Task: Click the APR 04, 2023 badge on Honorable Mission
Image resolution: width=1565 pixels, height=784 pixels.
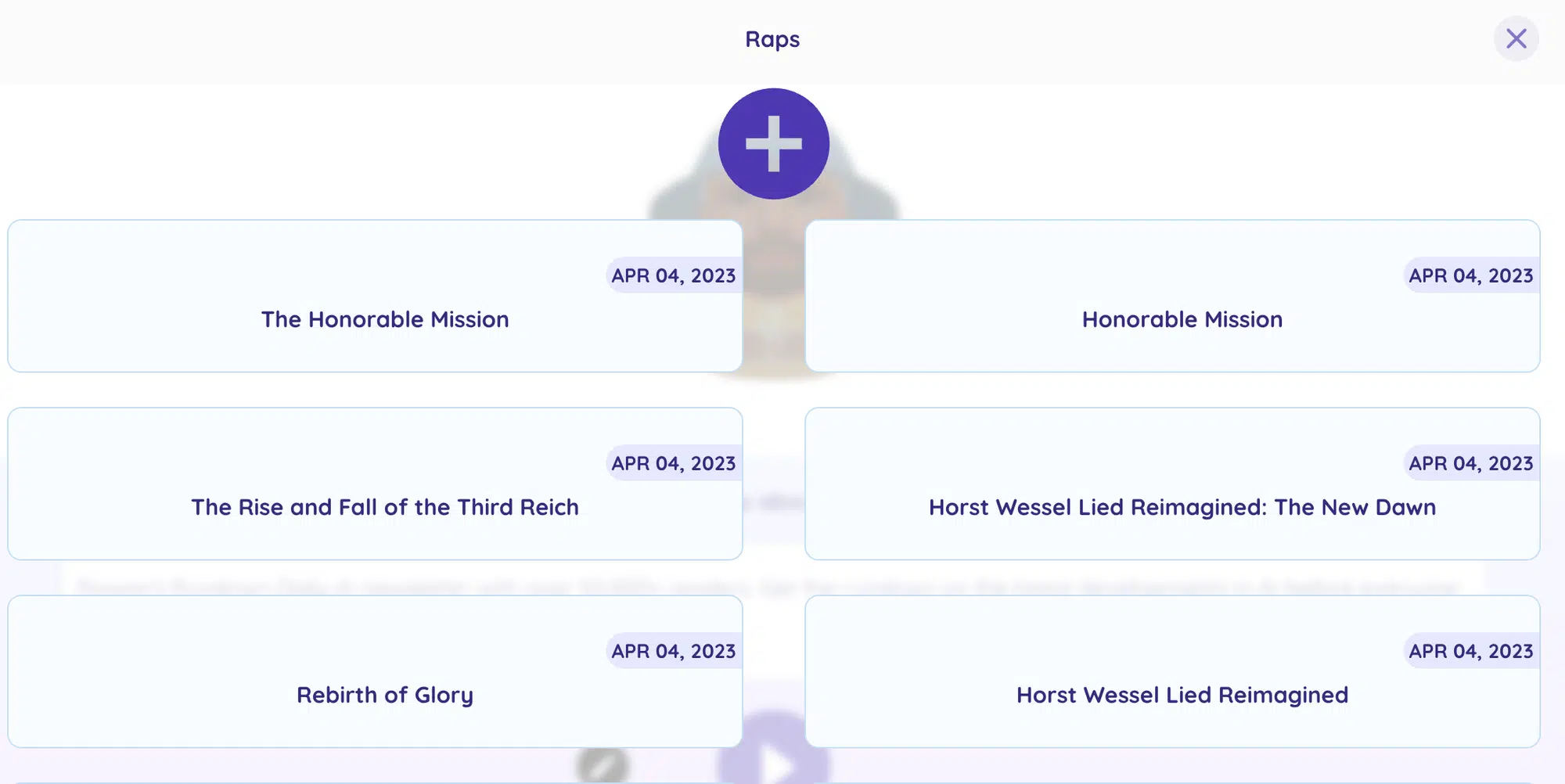Action: [1471, 275]
